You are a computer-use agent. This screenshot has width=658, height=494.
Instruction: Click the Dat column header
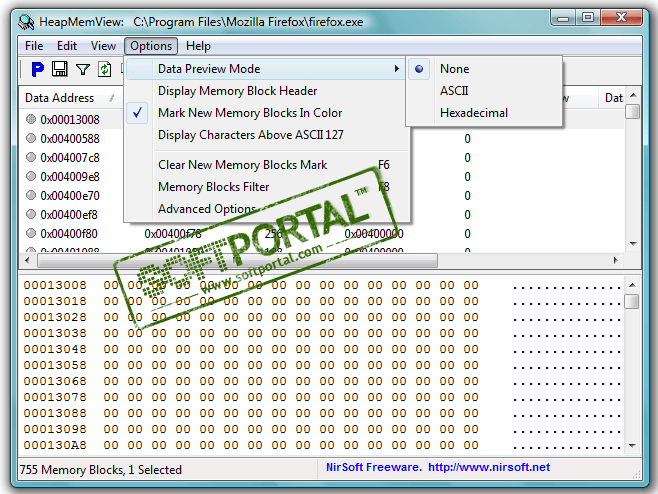613,98
